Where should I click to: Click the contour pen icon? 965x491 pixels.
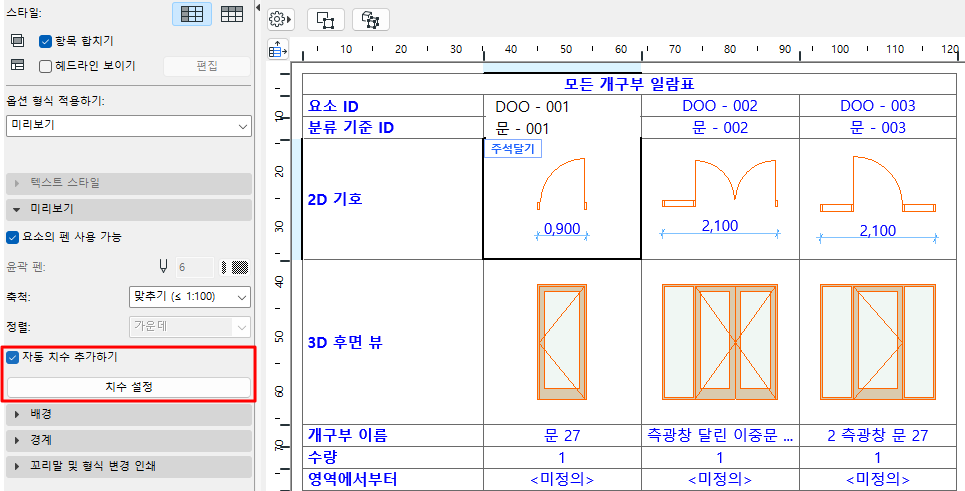click(x=163, y=266)
